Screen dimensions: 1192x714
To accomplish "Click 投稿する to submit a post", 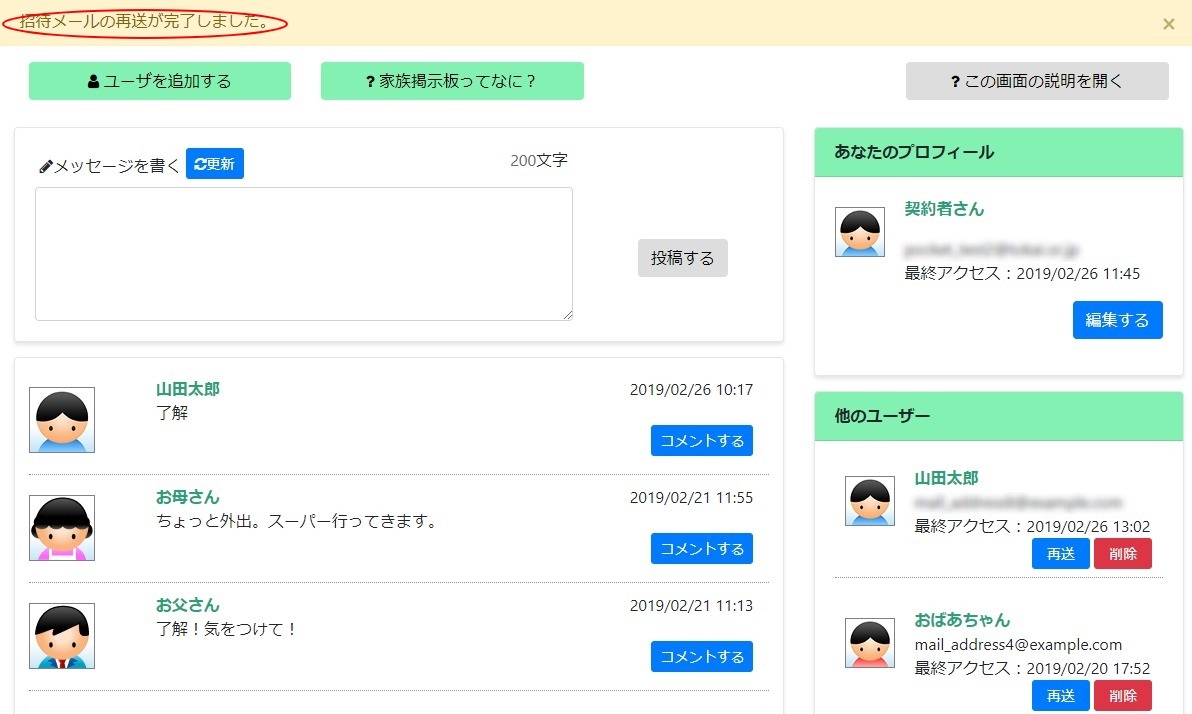I will tap(682, 258).
